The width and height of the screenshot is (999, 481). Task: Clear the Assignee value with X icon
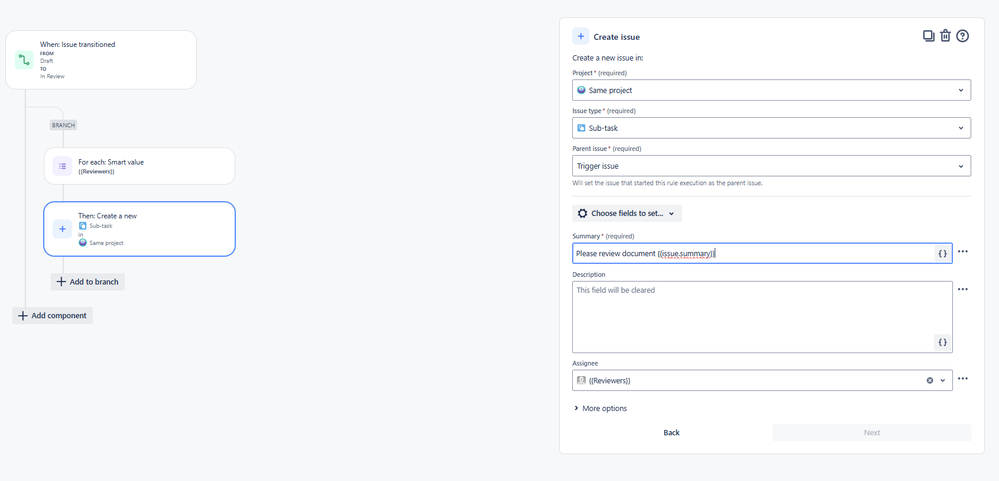pos(930,380)
